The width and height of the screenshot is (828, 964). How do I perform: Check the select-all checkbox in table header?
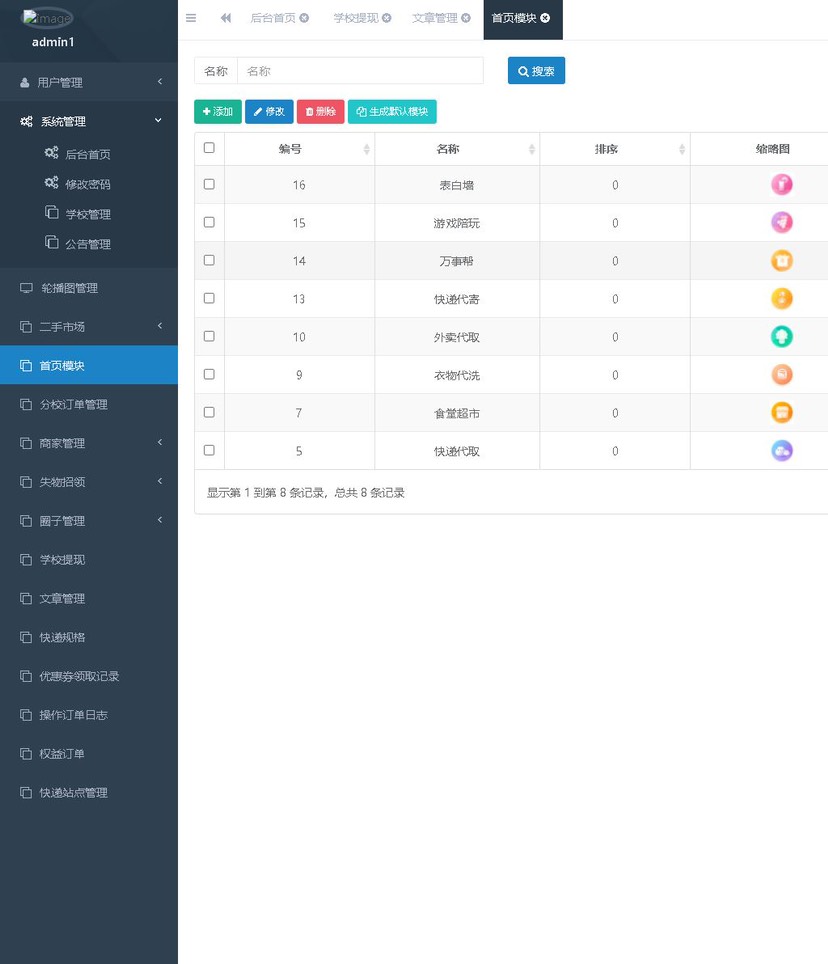(209, 147)
